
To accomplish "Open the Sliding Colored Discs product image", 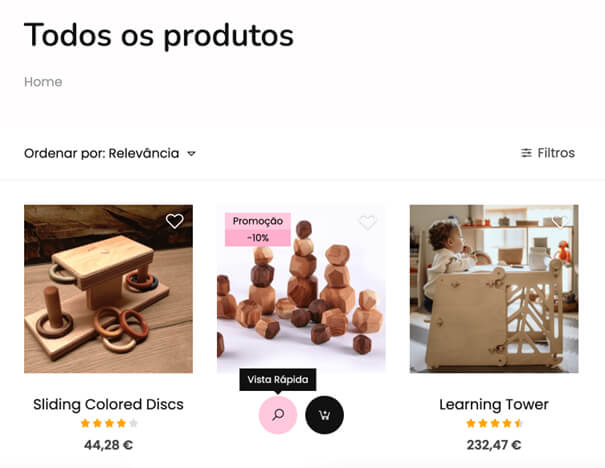I will coord(108,289).
